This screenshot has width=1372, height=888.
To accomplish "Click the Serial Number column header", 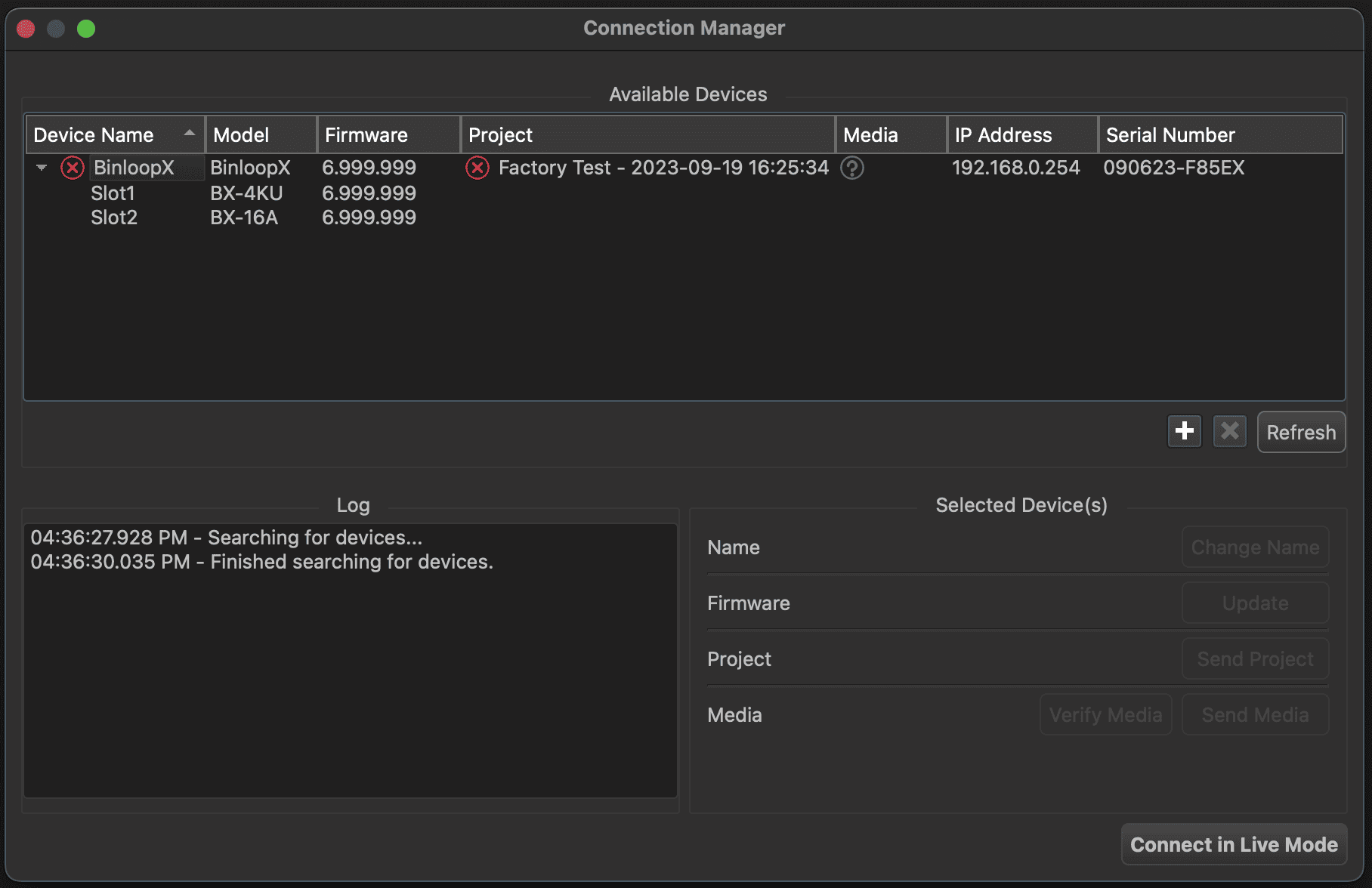I will (x=1170, y=135).
